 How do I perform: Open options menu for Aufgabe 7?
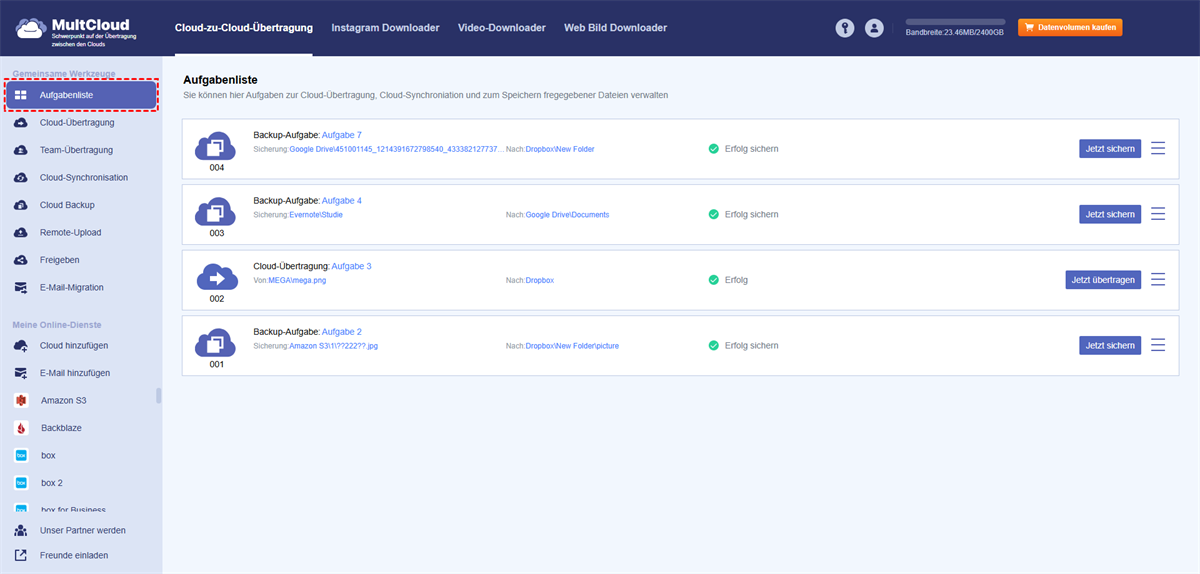[x=1158, y=148]
